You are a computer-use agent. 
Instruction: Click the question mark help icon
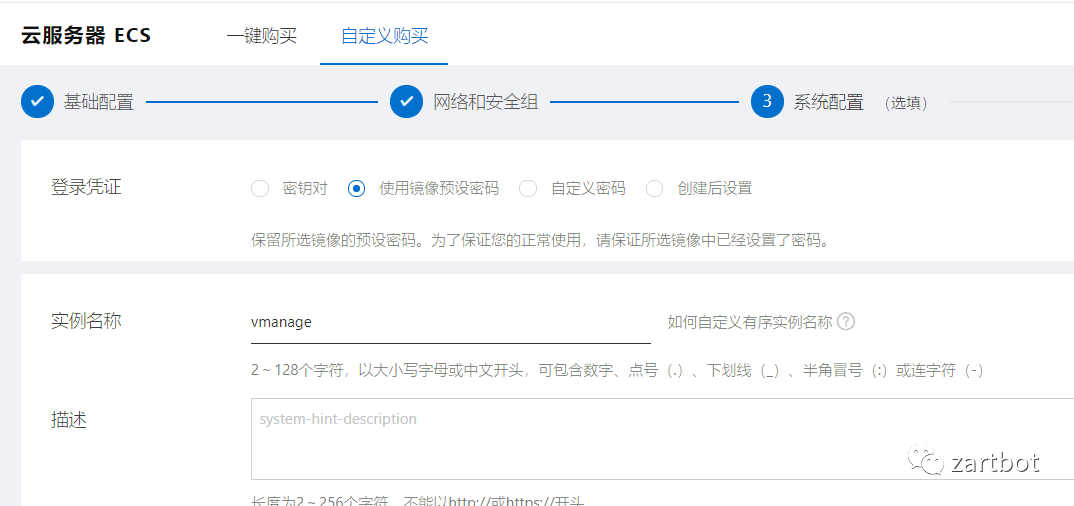(x=847, y=321)
